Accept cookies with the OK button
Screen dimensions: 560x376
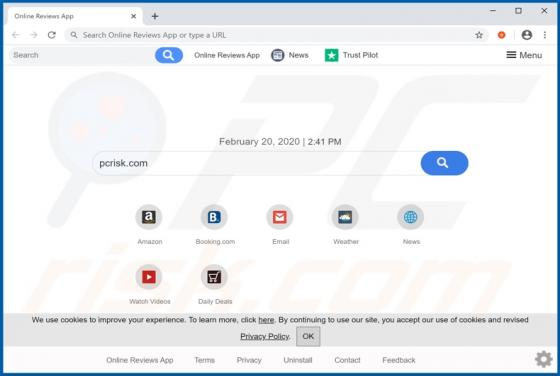(x=308, y=336)
